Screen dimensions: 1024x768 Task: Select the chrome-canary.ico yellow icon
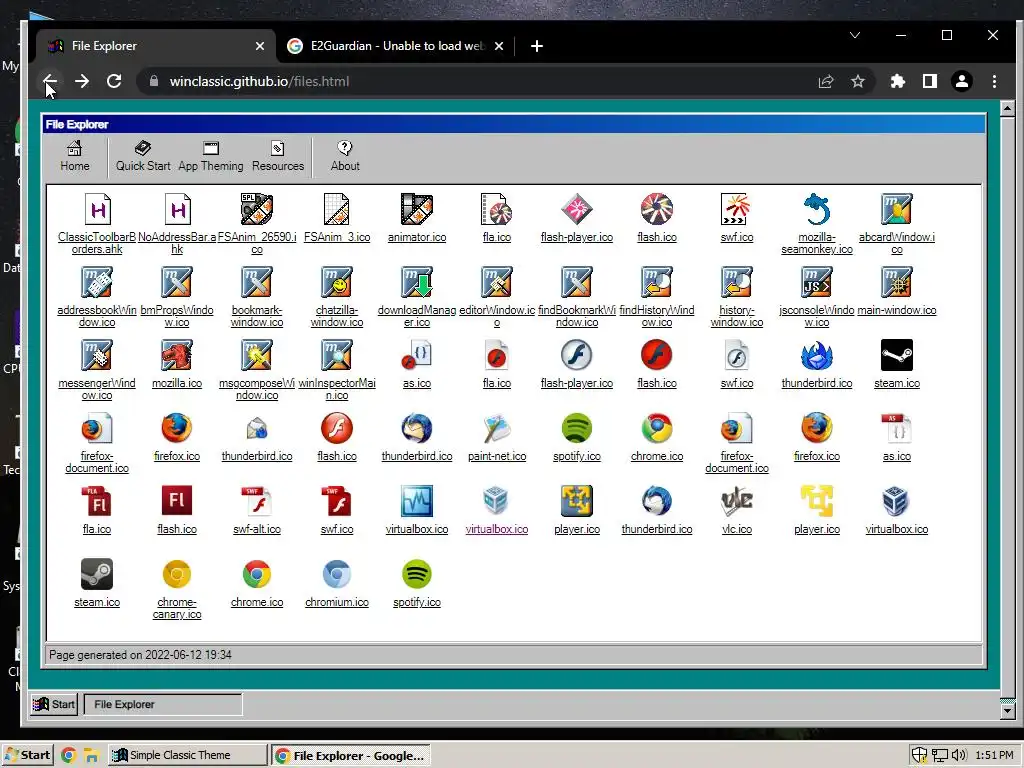[x=177, y=575]
